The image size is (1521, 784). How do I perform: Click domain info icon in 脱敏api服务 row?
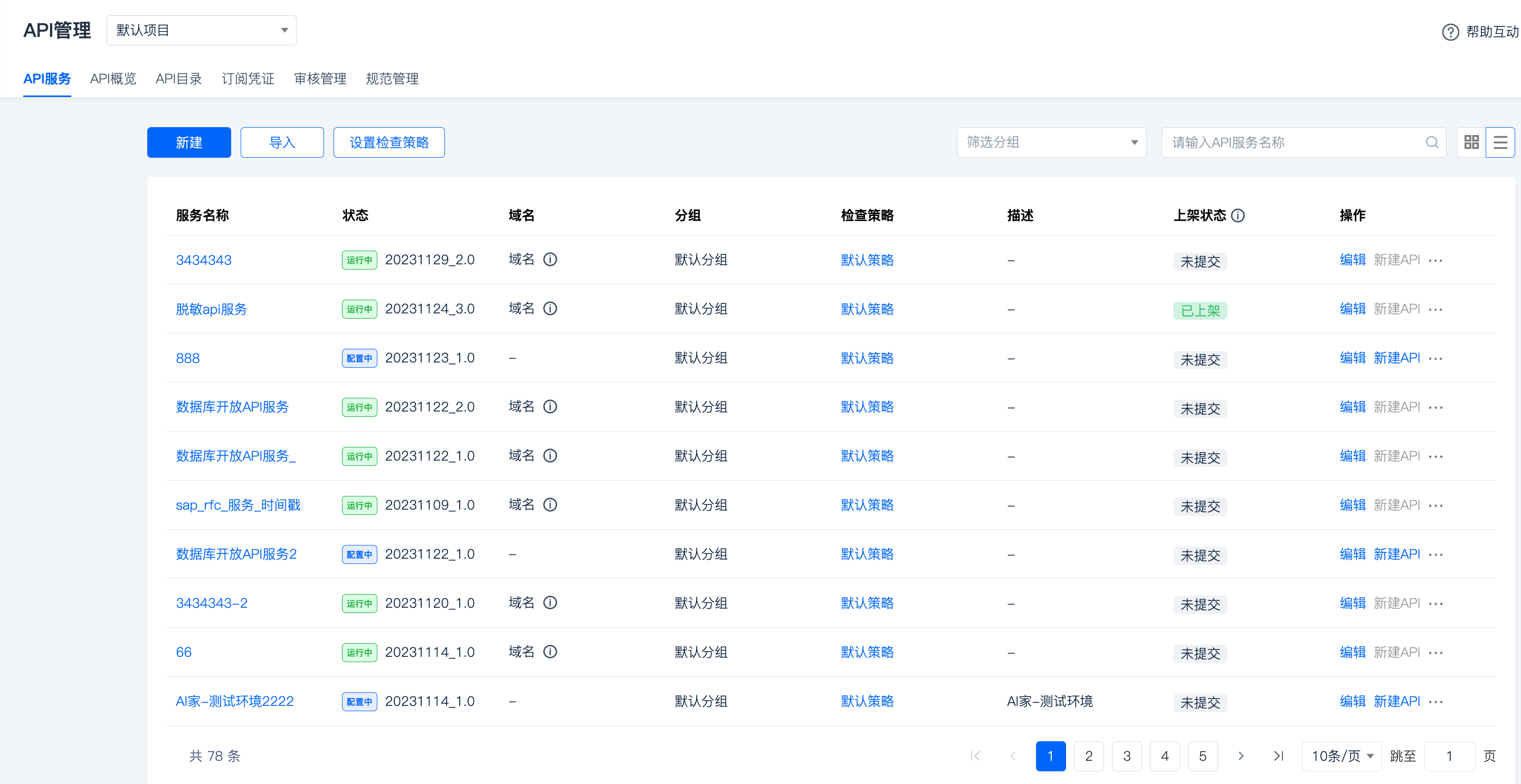(550, 309)
